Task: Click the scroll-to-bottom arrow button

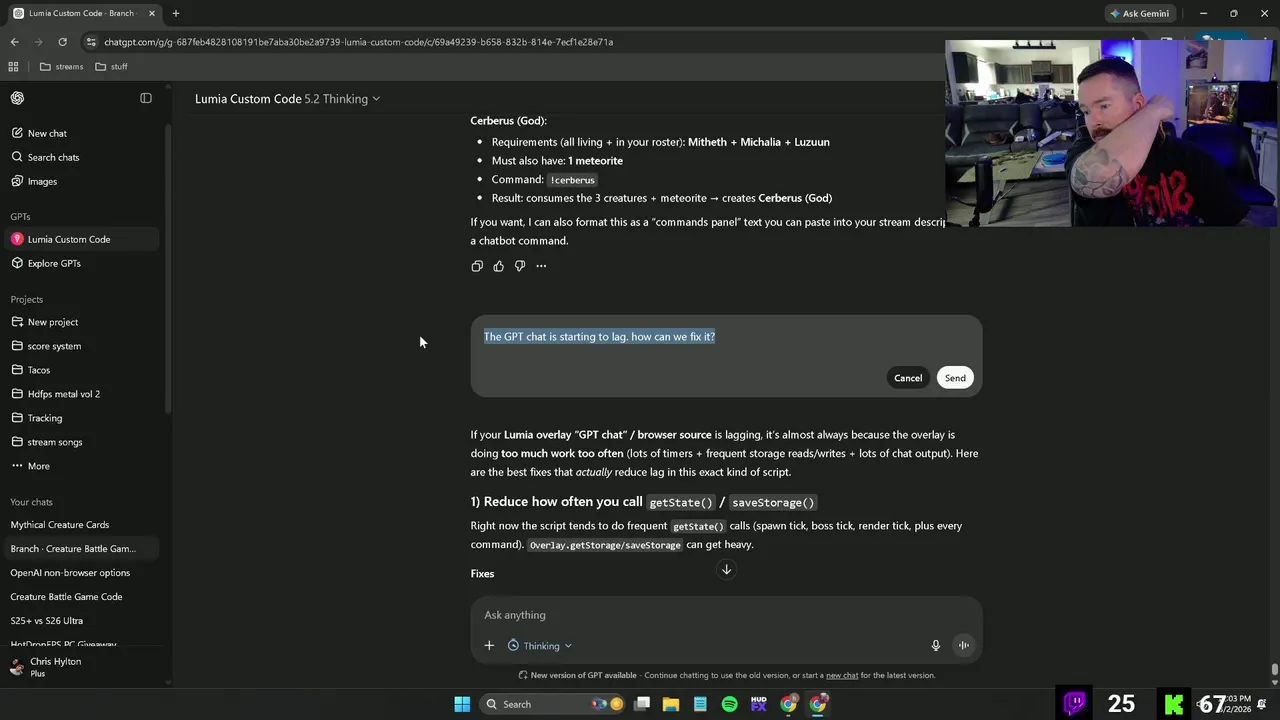Action: click(x=727, y=570)
